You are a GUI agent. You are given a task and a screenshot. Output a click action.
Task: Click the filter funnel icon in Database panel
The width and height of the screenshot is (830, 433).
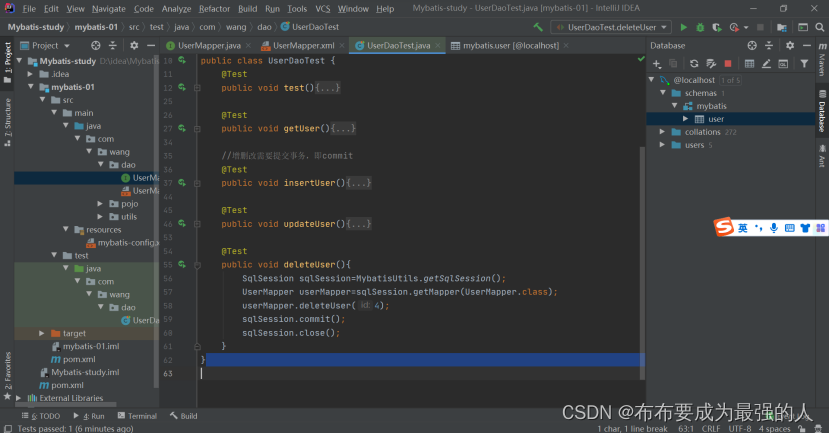click(804, 64)
